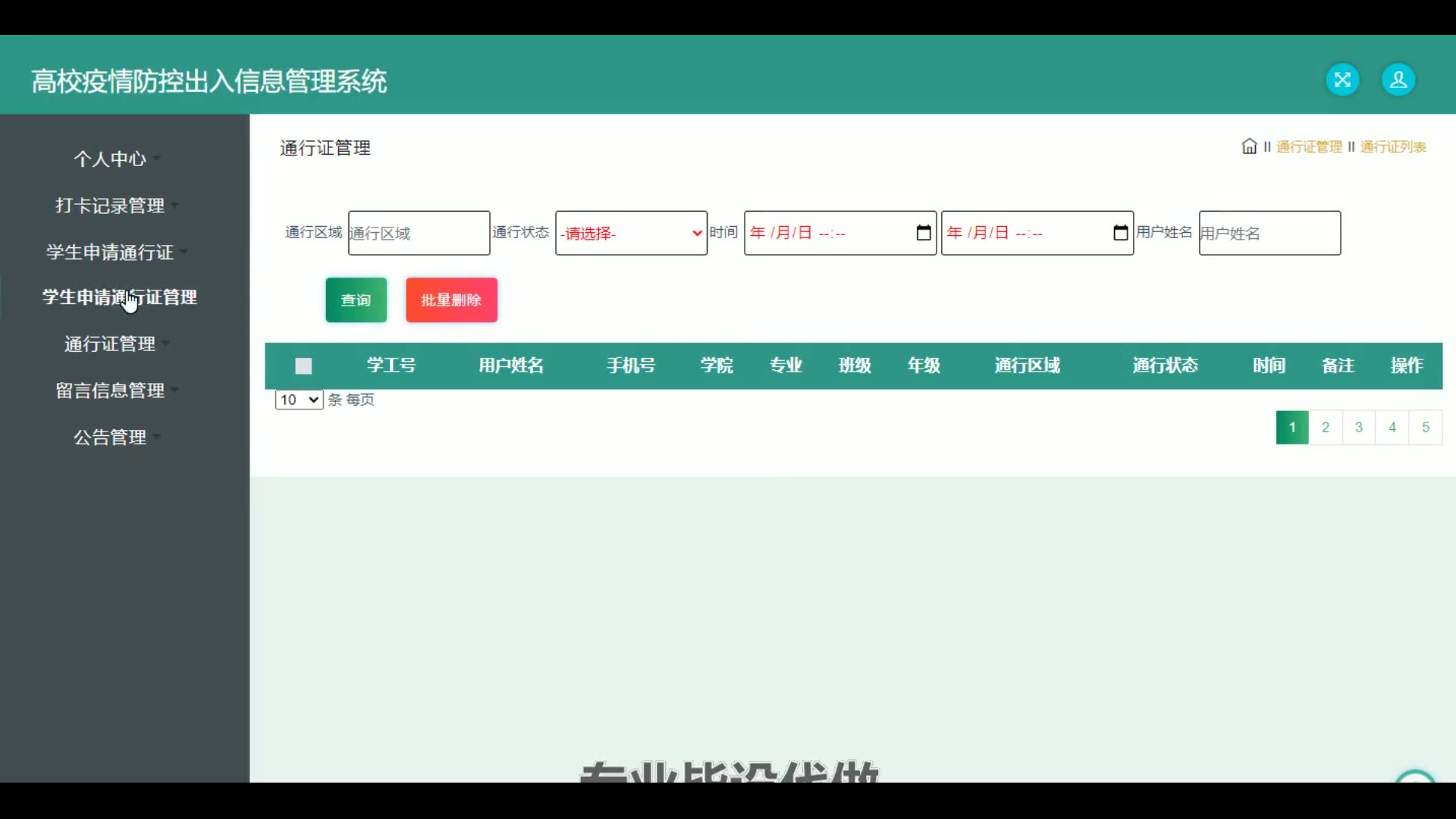
Task: Open the user profile avatar icon
Action: (x=1398, y=80)
